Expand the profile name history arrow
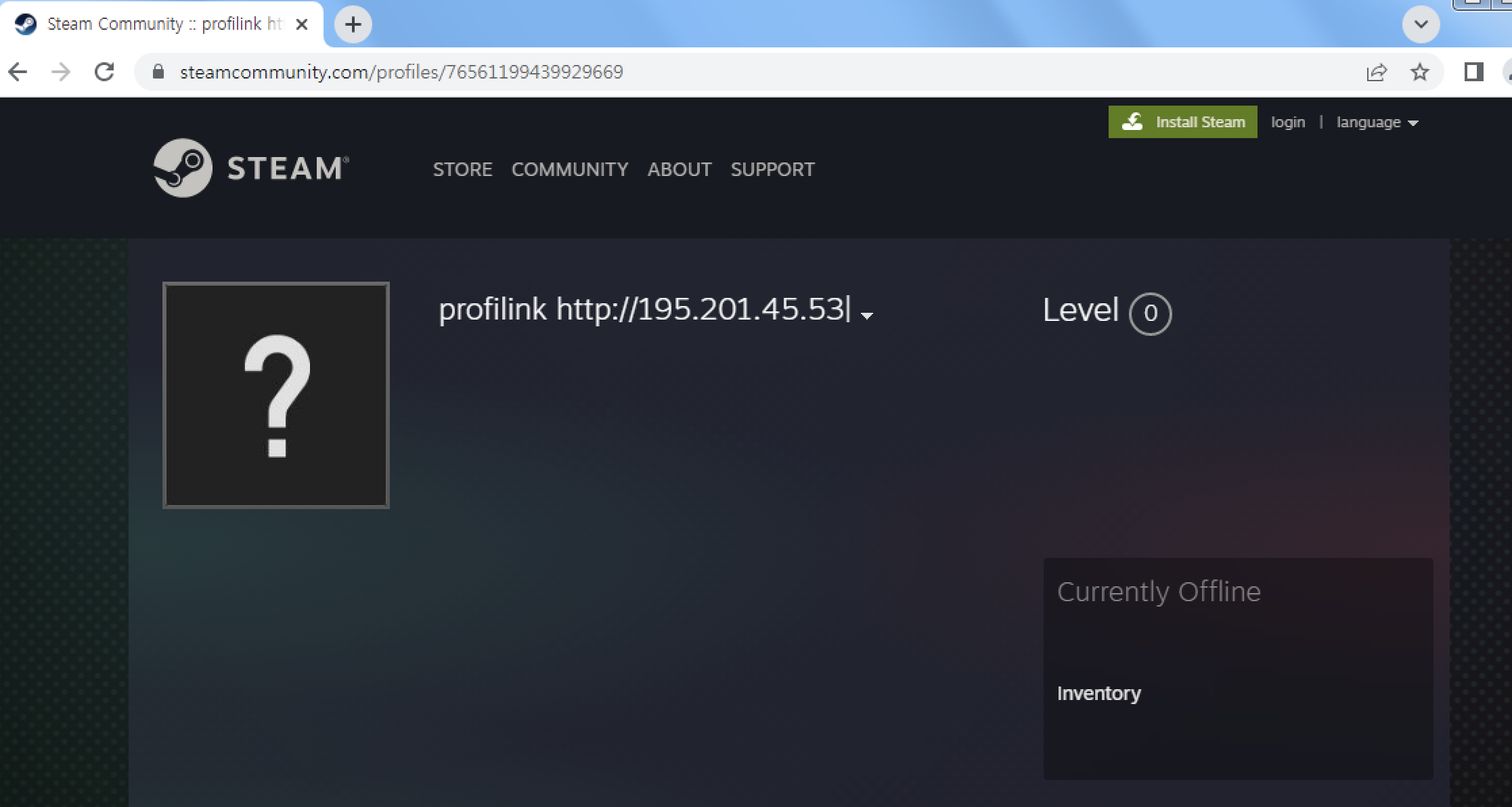The image size is (1512, 807). pos(866,315)
